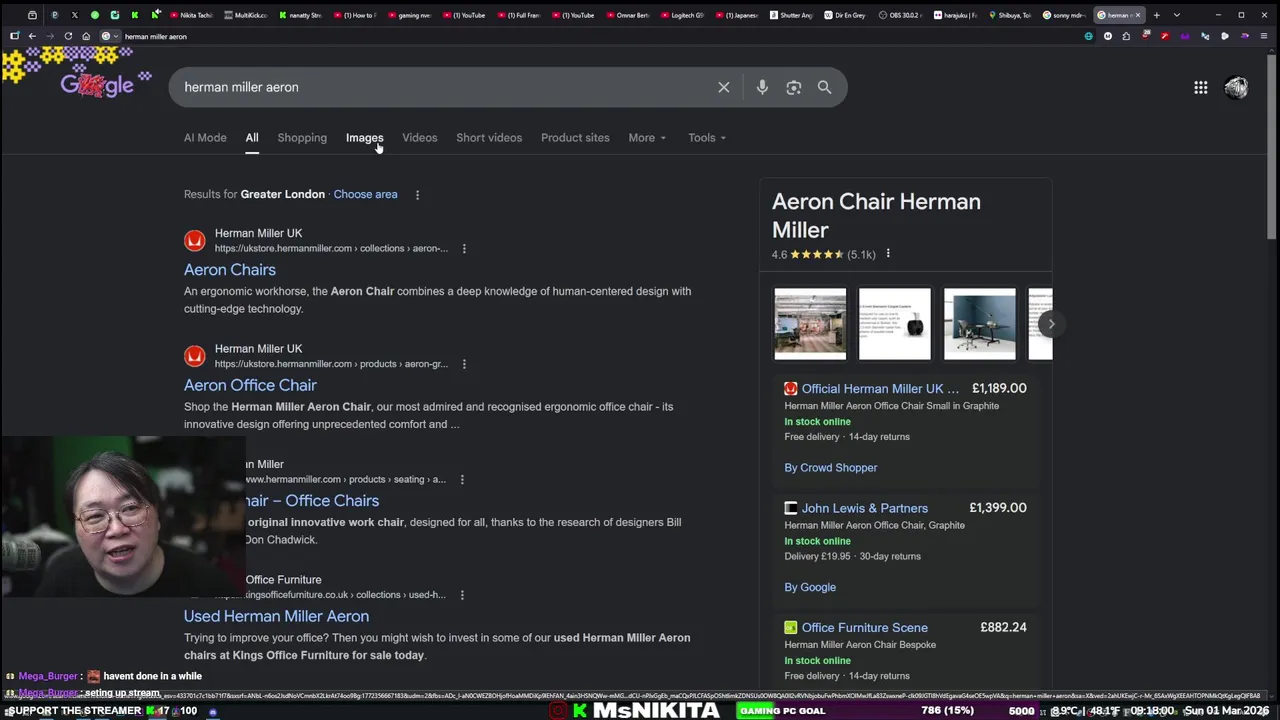This screenshot has width=1280, height=720.
Task: Click Choose area link
Action: click(365, 194)
